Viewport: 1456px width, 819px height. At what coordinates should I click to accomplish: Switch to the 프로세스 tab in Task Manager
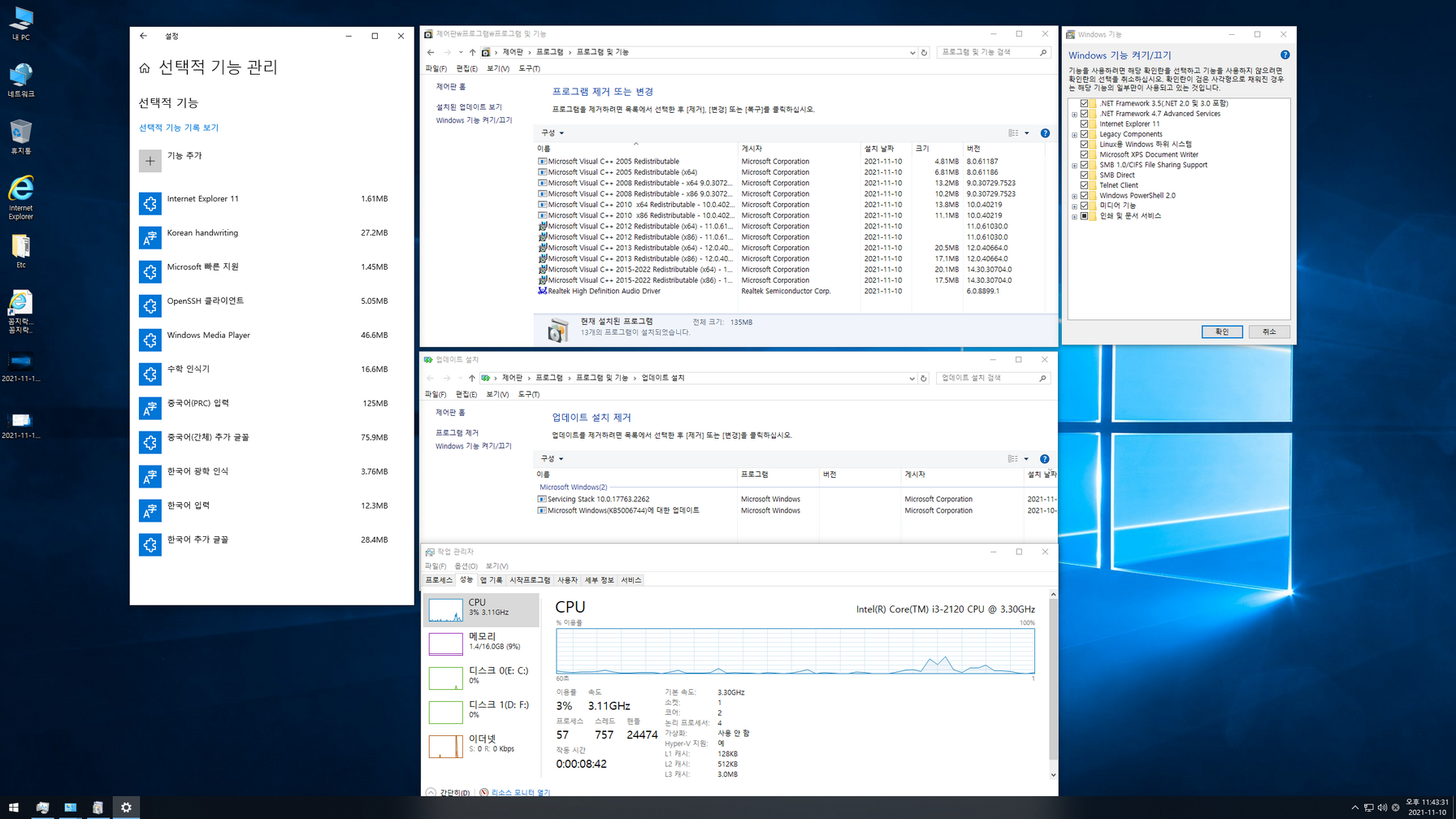(x=439, y=580)
